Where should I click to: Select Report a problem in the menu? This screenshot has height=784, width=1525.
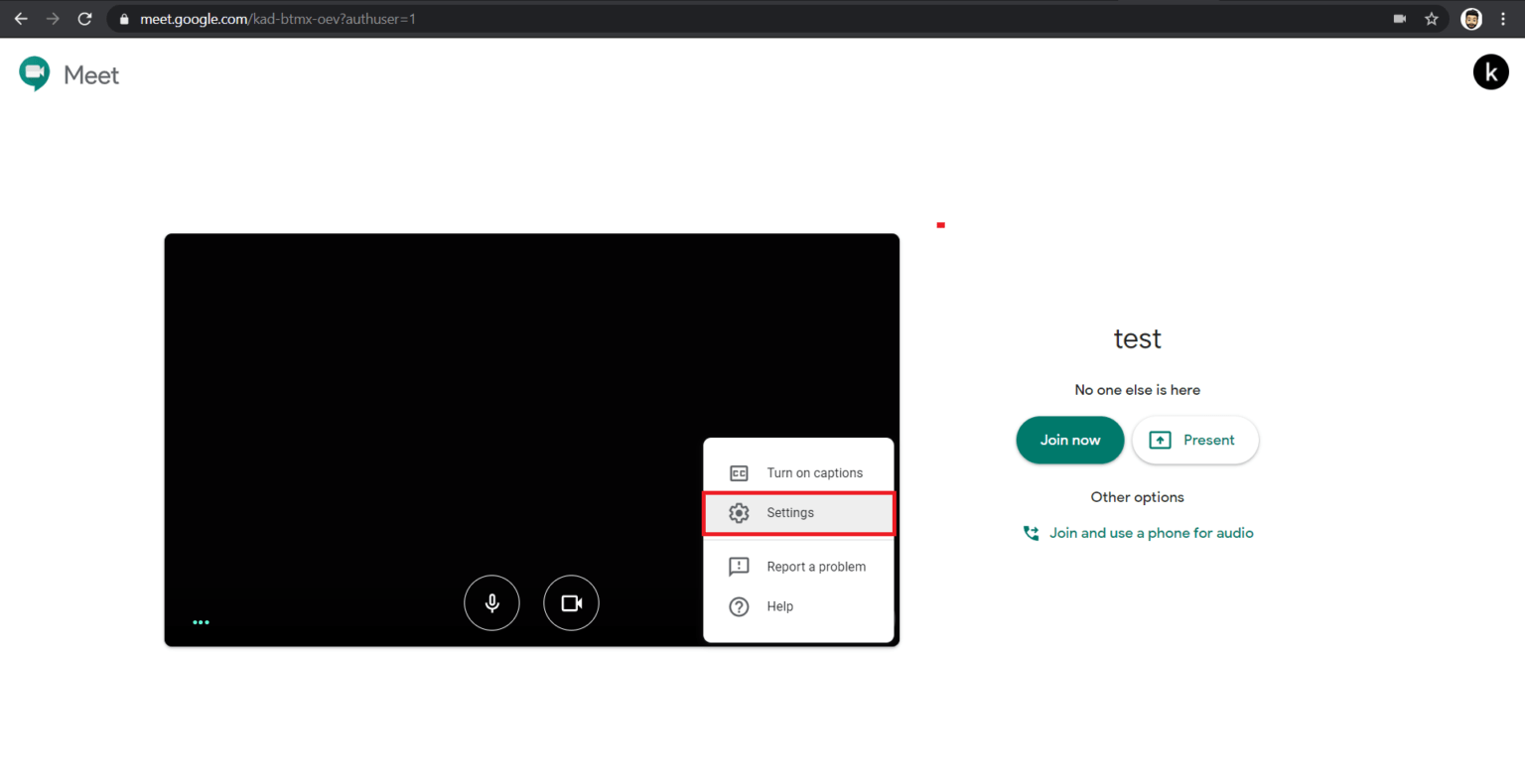coord(815,566)
